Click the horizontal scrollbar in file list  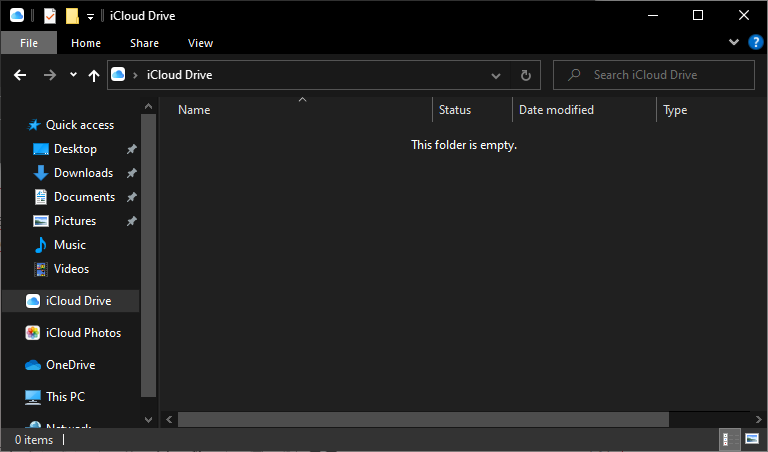(x=422, y=419)
